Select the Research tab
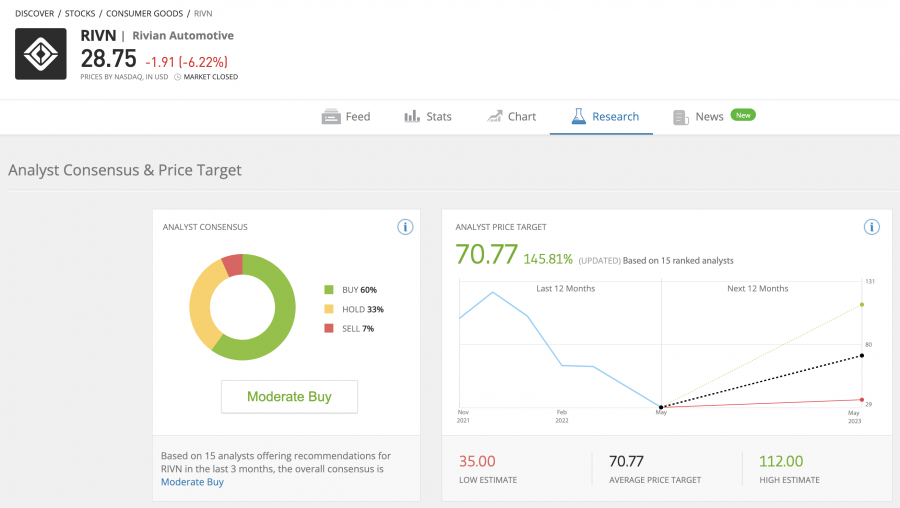900x508 pixels. [602, 117]
